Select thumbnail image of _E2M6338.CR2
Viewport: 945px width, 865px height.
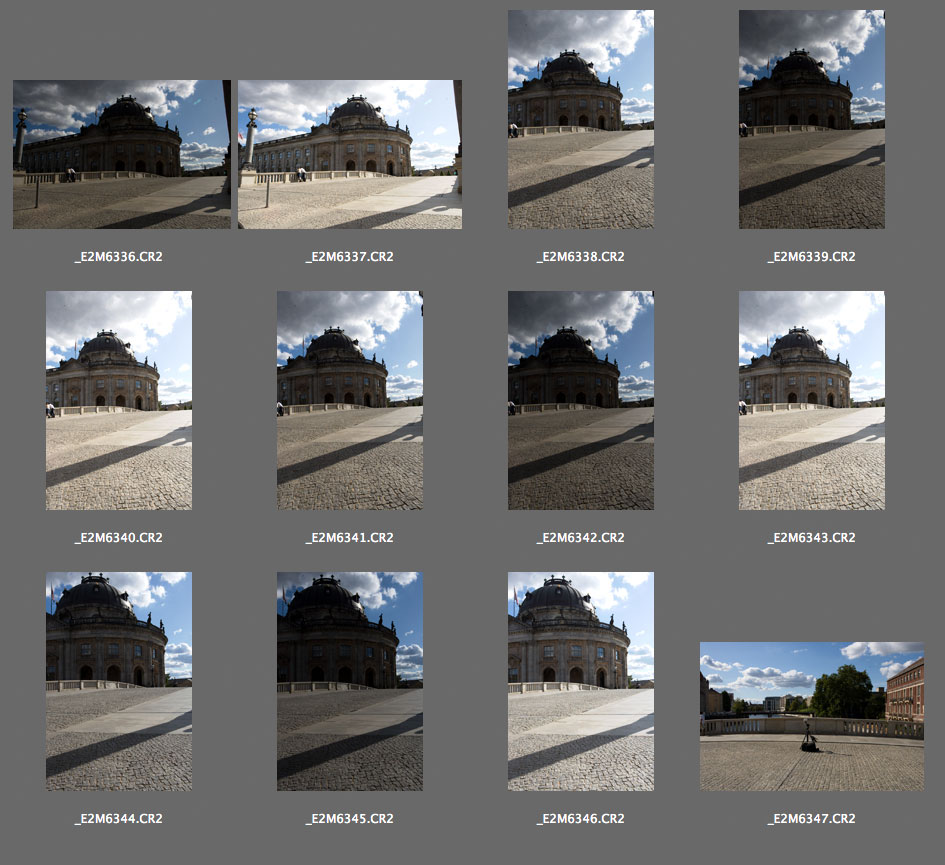581,120
